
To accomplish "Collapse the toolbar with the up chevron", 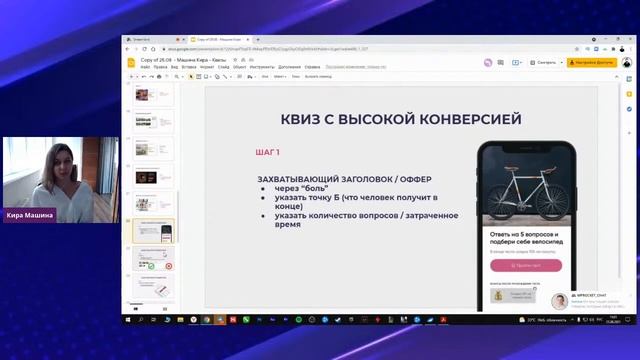I will (x=617, y=77).
